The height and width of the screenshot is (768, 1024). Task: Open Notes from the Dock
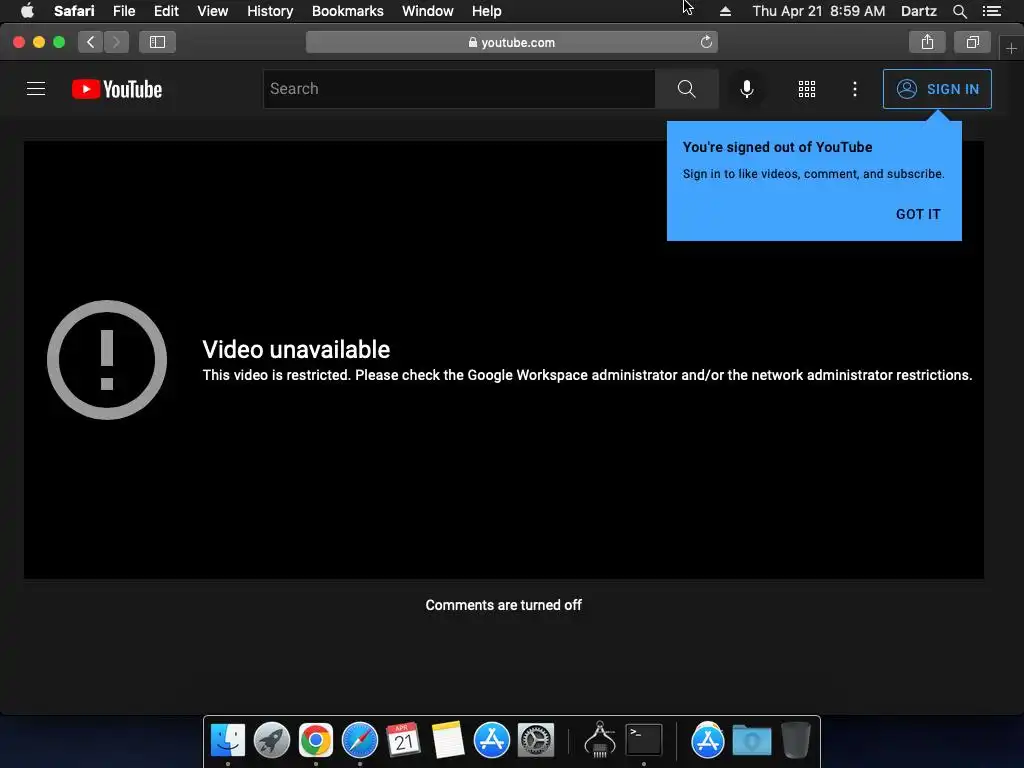pos(447,740)
